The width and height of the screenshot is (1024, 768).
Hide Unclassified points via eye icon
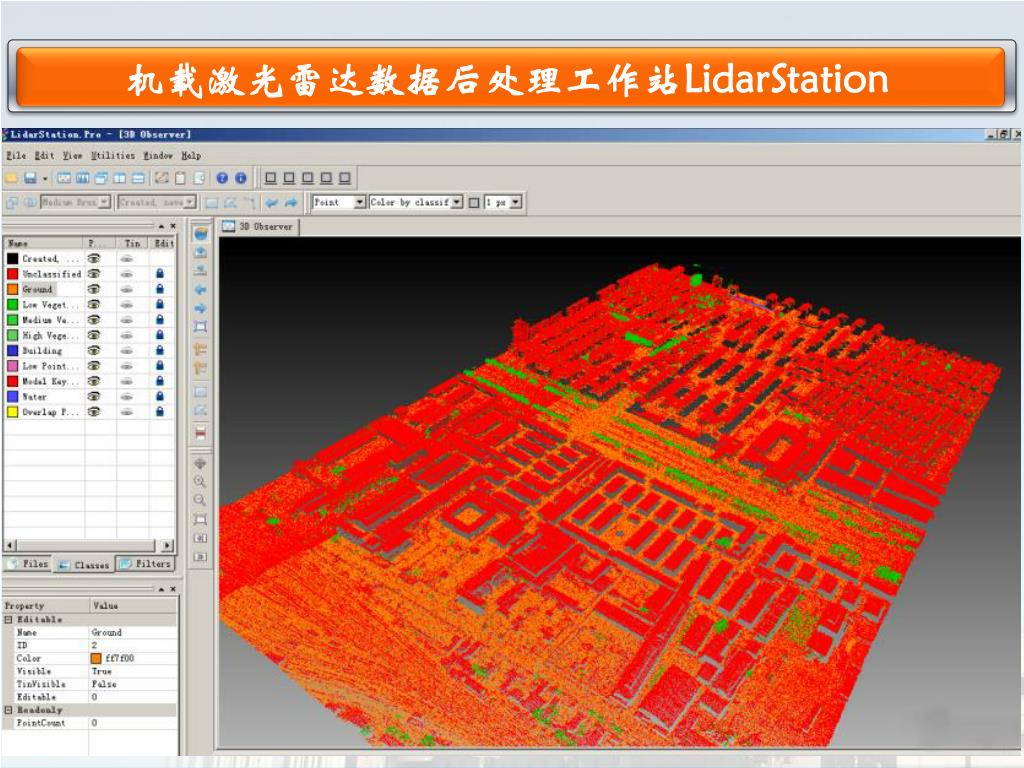click(x=94, y=274)
